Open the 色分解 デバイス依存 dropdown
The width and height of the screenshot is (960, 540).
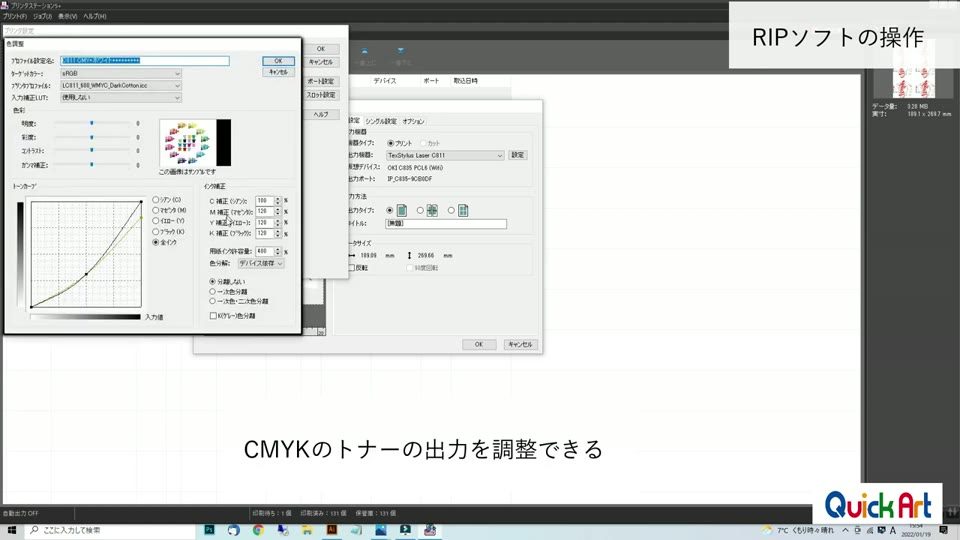tap(261, 263)
